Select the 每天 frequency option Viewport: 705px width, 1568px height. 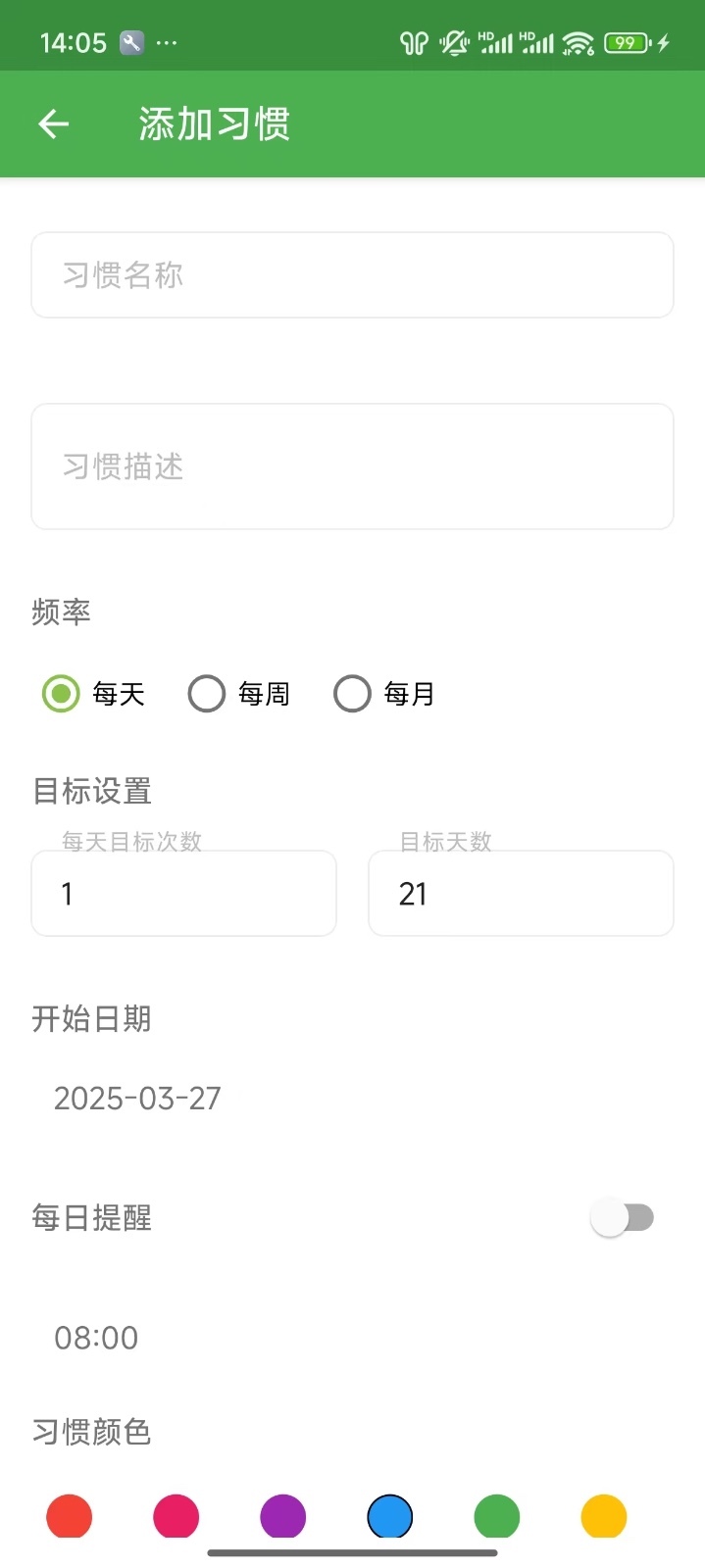(61, 694)
